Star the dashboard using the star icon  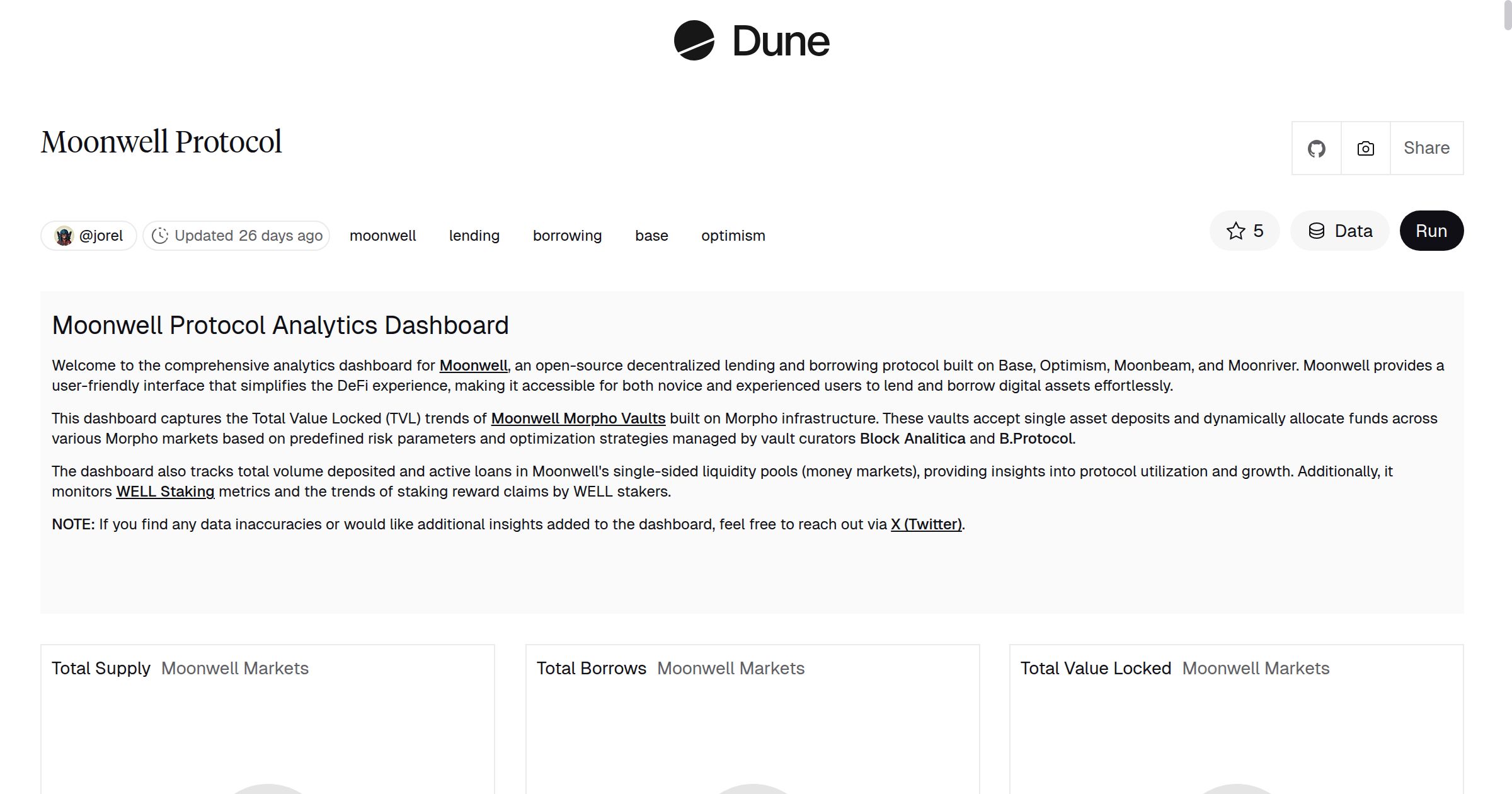[1236, 231]
